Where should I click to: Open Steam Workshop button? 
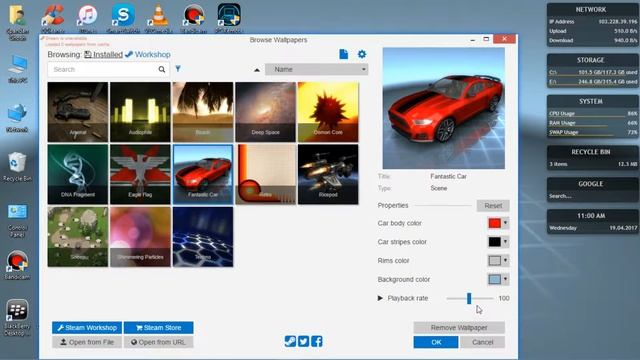pyautogui.click(x=87, y=328)
